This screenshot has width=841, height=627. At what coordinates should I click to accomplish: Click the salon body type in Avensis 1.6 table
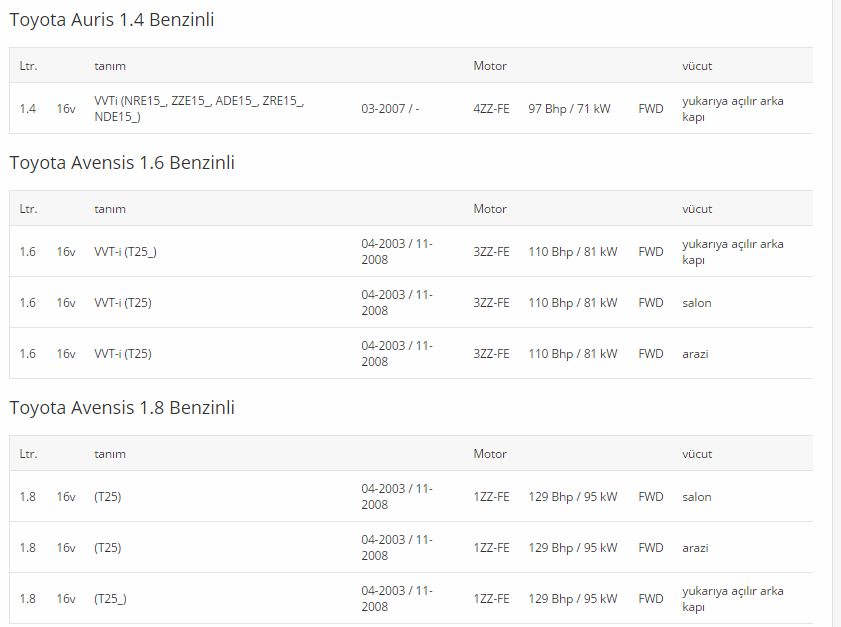point(697,303)
